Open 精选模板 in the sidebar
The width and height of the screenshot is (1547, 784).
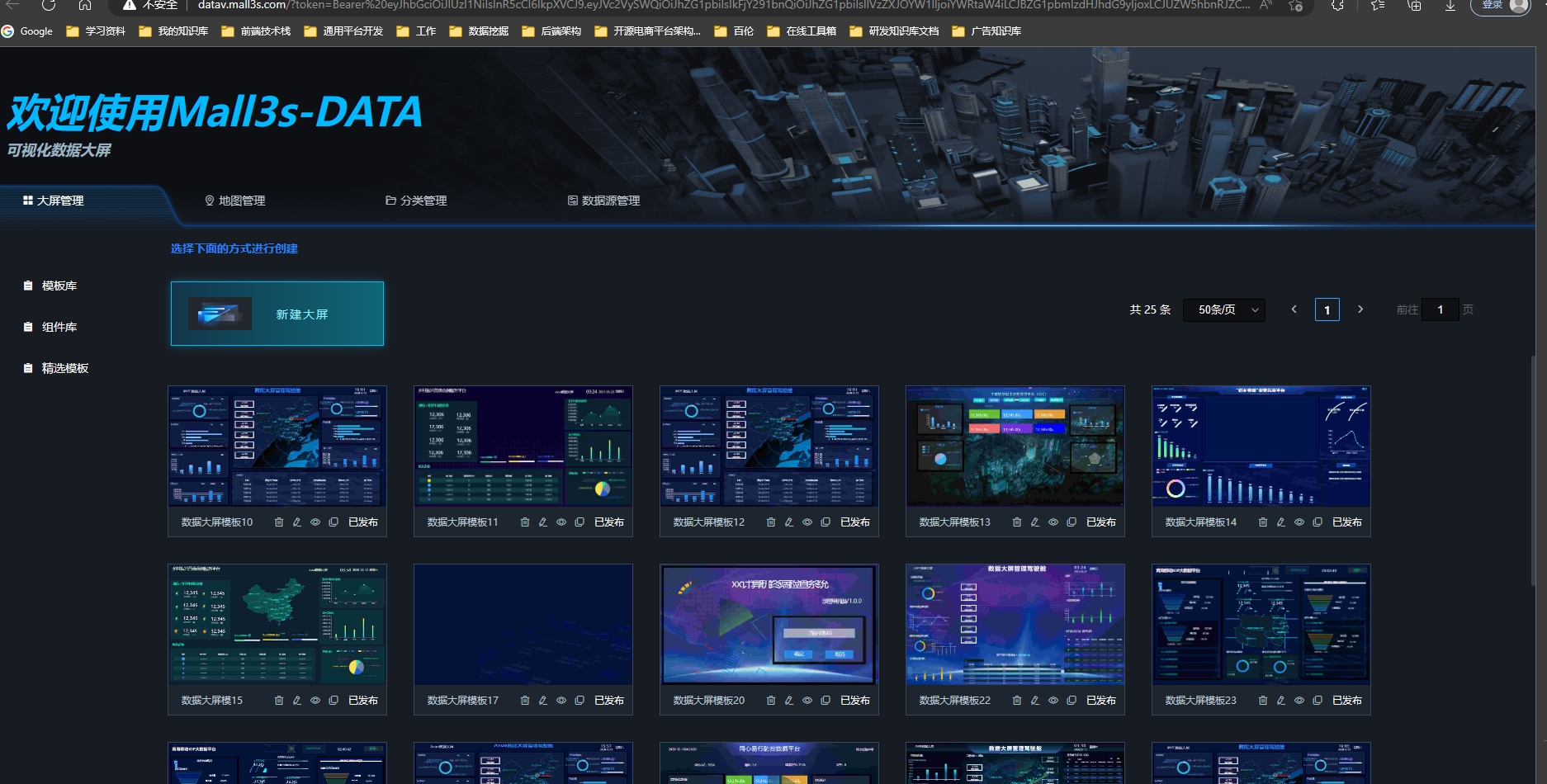pos(56,368)
